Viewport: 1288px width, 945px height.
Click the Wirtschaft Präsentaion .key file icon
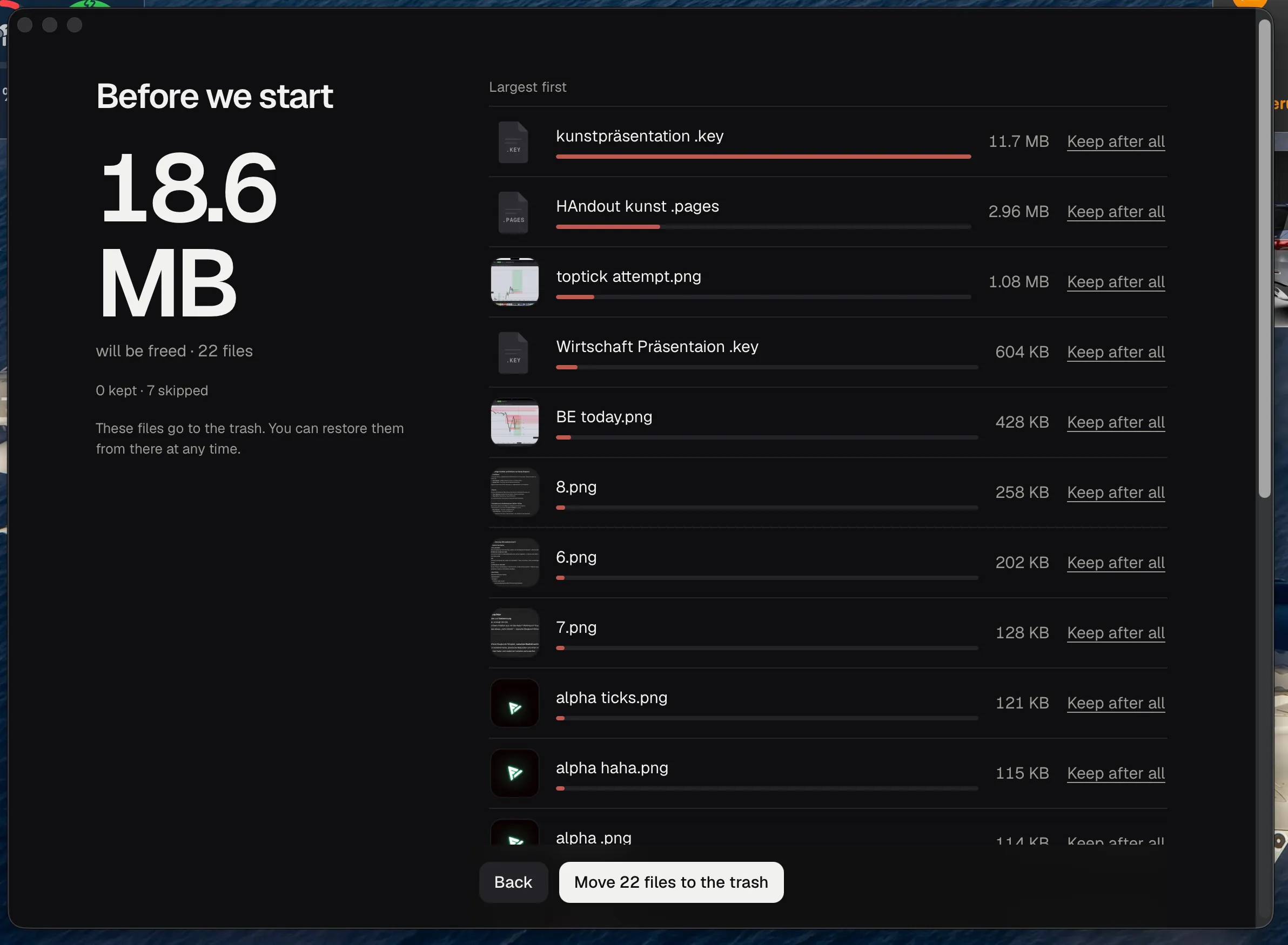pyautogui.click(x=513, y=353)
